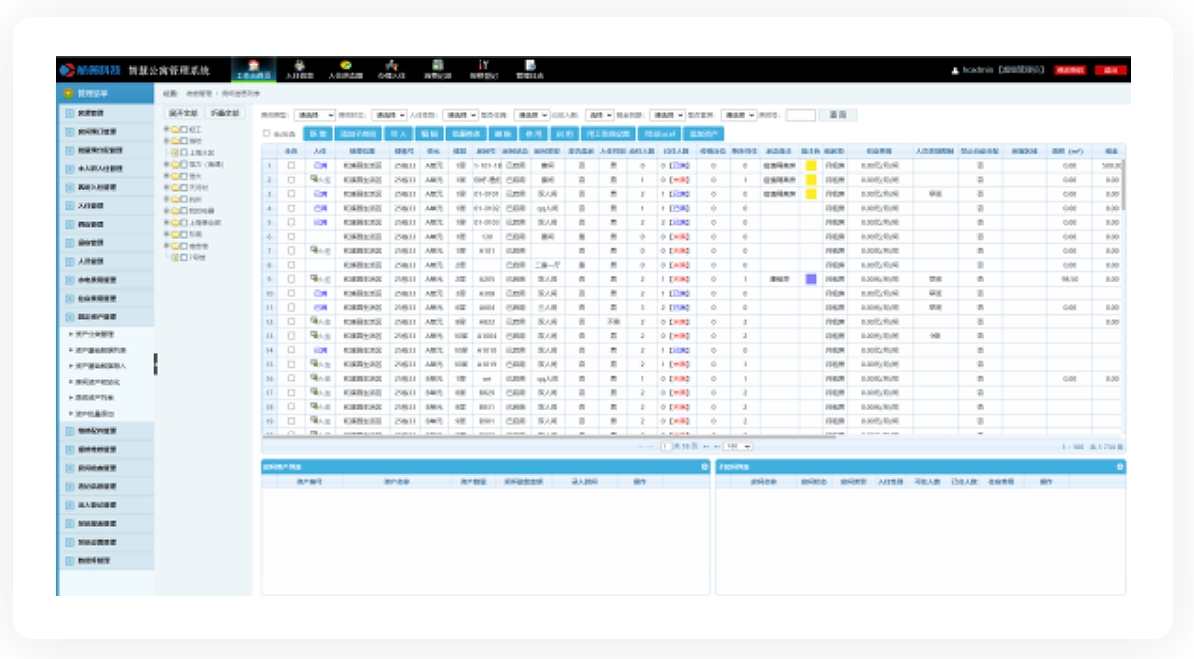The height and width of the screenshot is (659, 1194).
Task: Click the rightmost red button in the top bar
Action: click(1110, 71)
